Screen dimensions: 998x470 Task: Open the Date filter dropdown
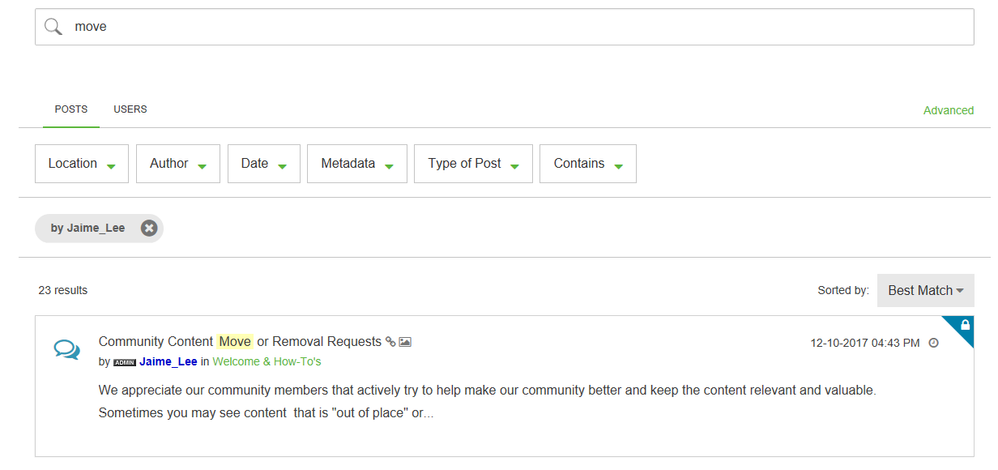(264, 164)
